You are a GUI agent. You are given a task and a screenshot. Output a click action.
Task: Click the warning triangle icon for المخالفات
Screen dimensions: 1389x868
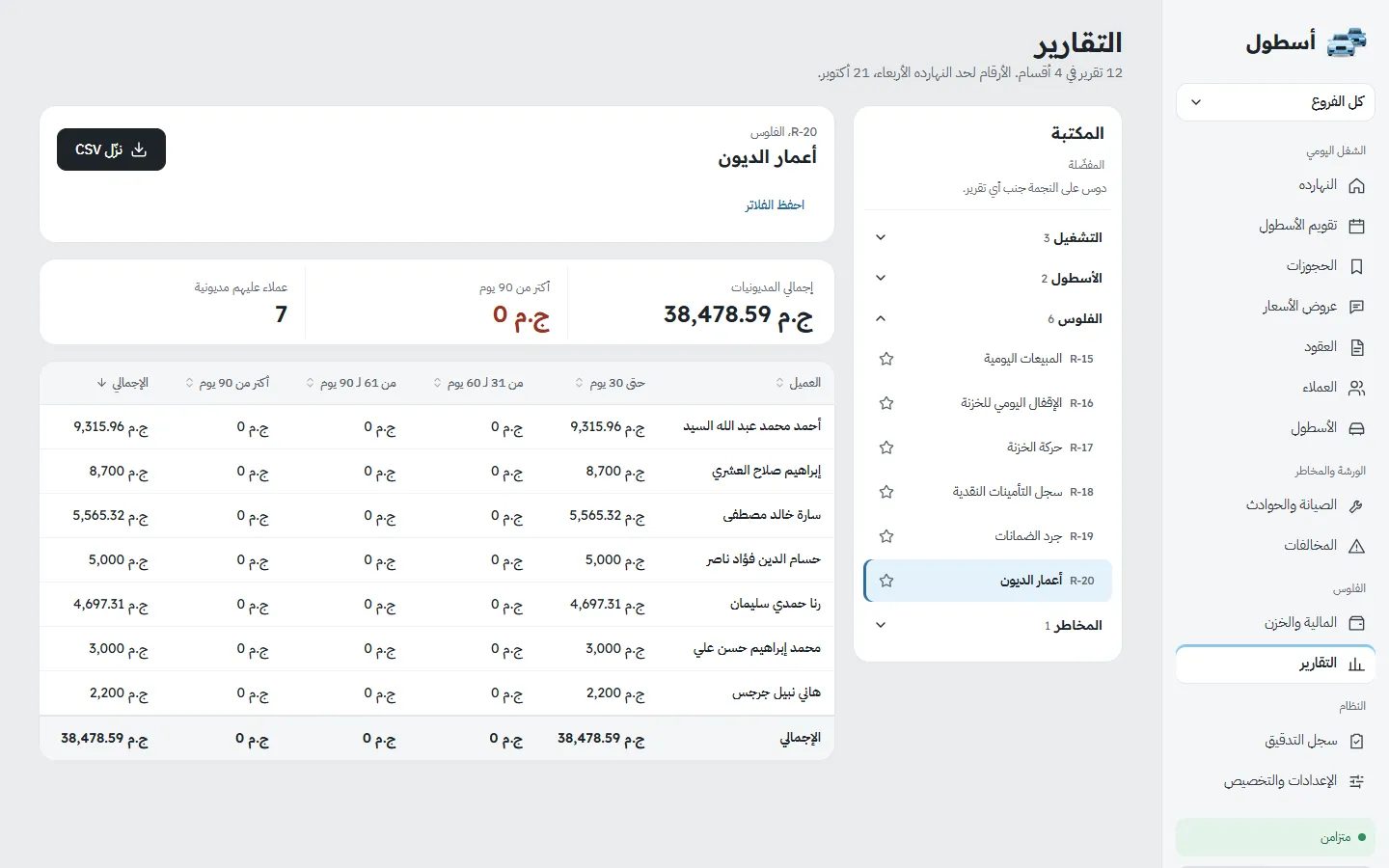click(1356, 546)
